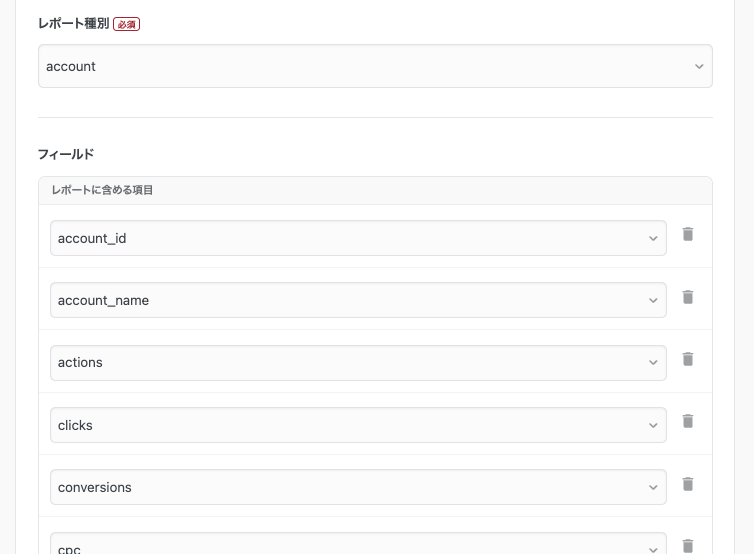The image size is (754, 554).
Task: Open the conversions field dropdown
Action: tap(358, 487)
